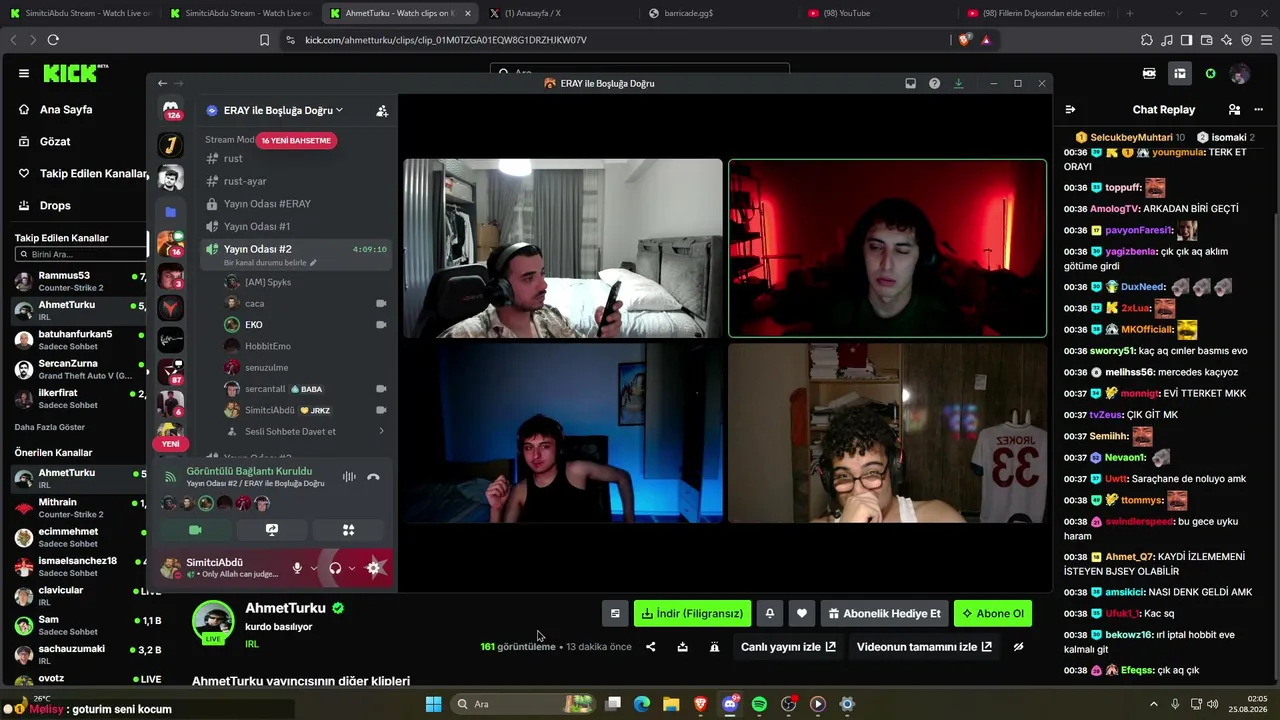Open Videonun tamamını izle link

click(x=924, y=647)
